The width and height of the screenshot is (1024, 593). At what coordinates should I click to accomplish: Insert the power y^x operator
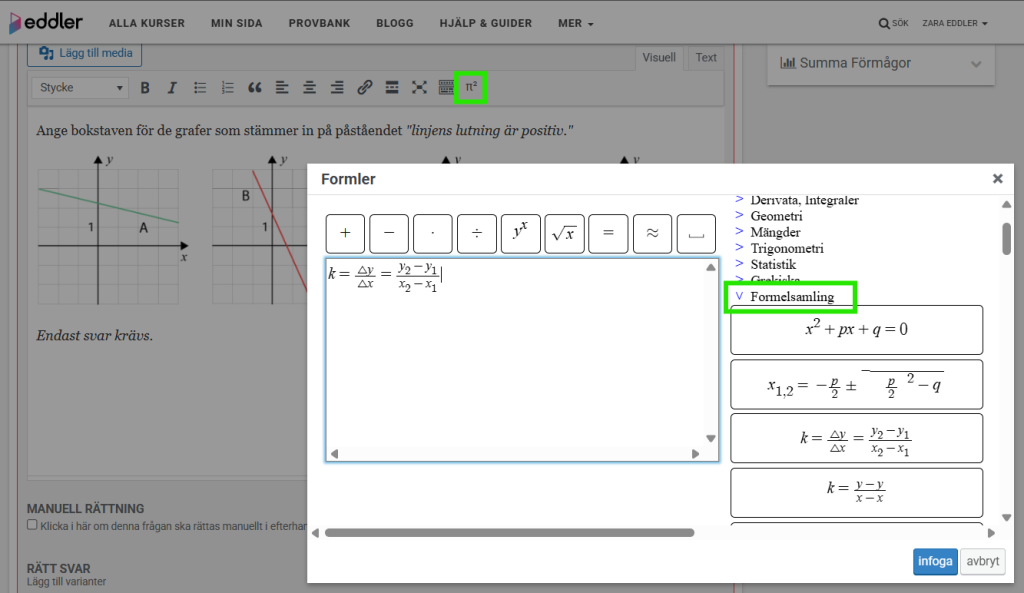pos(520,233)
